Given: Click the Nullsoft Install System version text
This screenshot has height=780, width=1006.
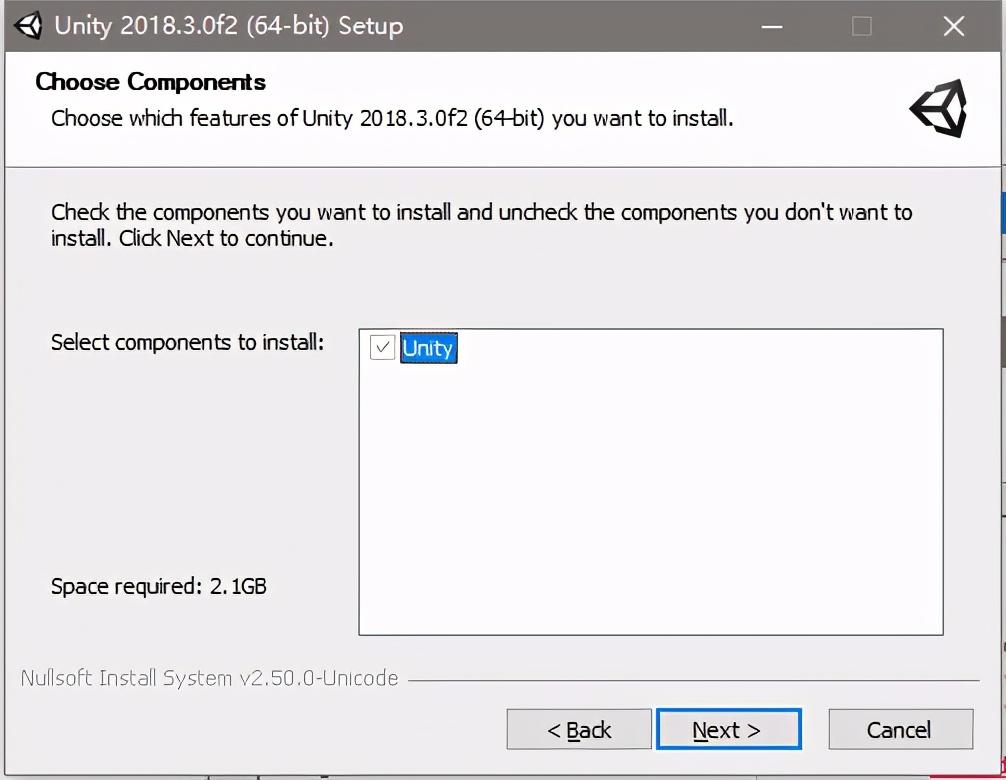Looking at the screenshot, I should [209, 678].
